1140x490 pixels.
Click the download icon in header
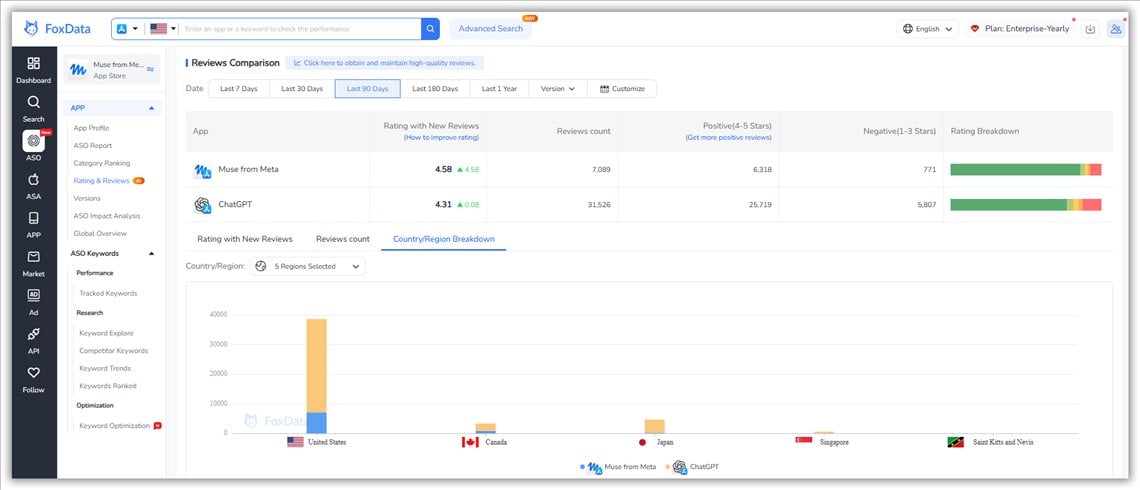coord(1090,29)
